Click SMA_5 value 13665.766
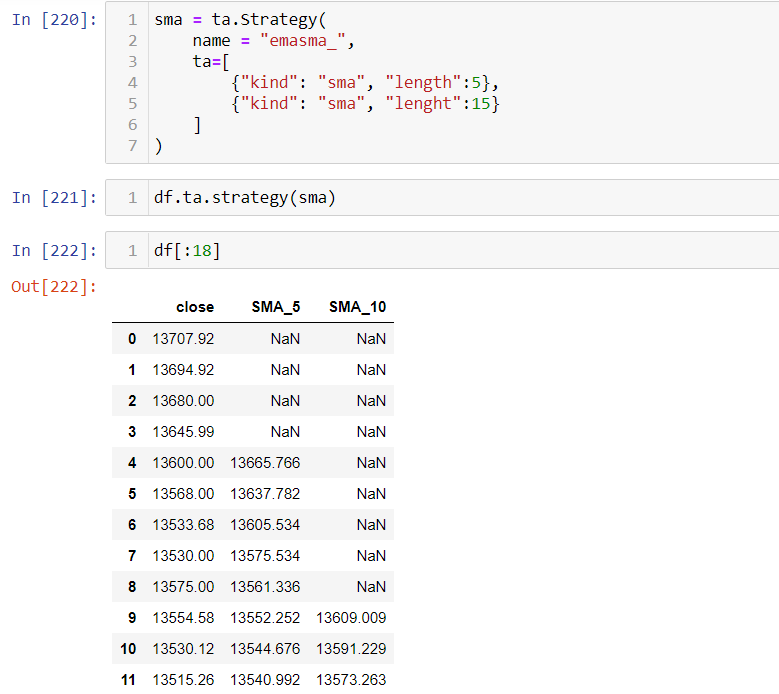779x694 pixels. click(x=265, y=463)
